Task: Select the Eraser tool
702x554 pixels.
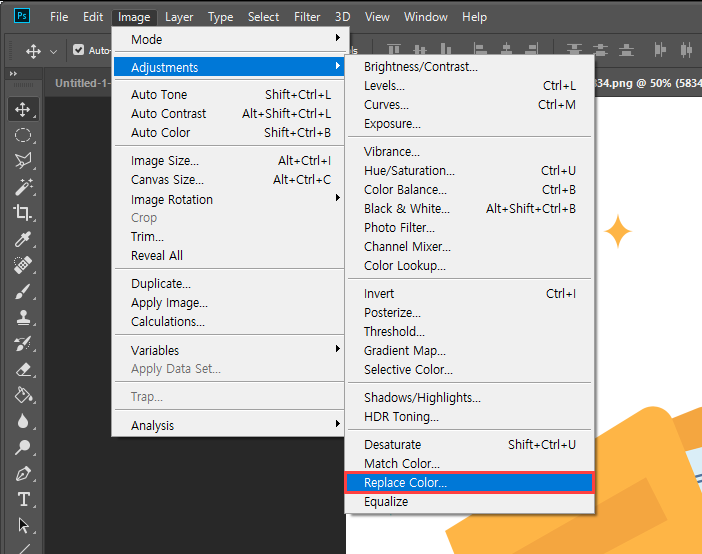Action: tap(23, 369)
